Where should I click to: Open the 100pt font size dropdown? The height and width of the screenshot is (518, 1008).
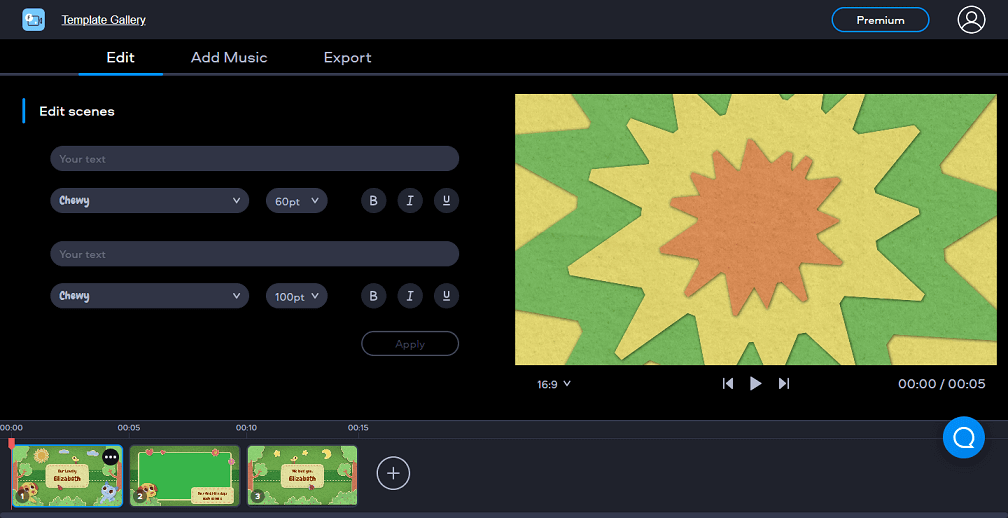[x=296, y=296]
